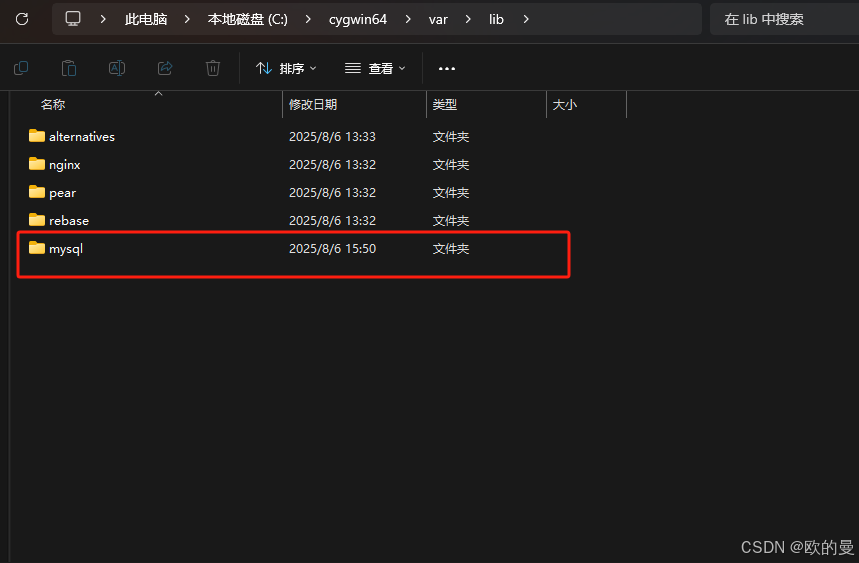Click date 2025/8/6 13:33 of alternatives
This screenshot has width=859, height=563.
coord(333,136)
